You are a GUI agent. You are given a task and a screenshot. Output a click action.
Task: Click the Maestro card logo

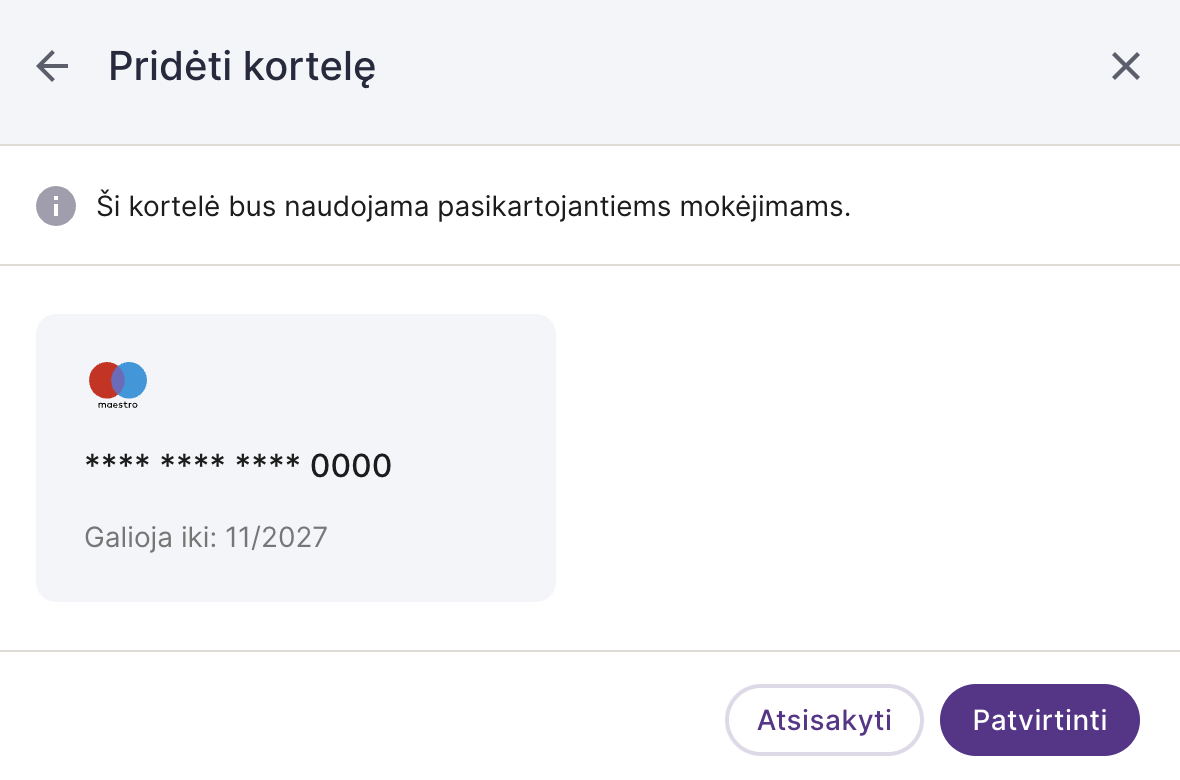click(x=118, y=385)
